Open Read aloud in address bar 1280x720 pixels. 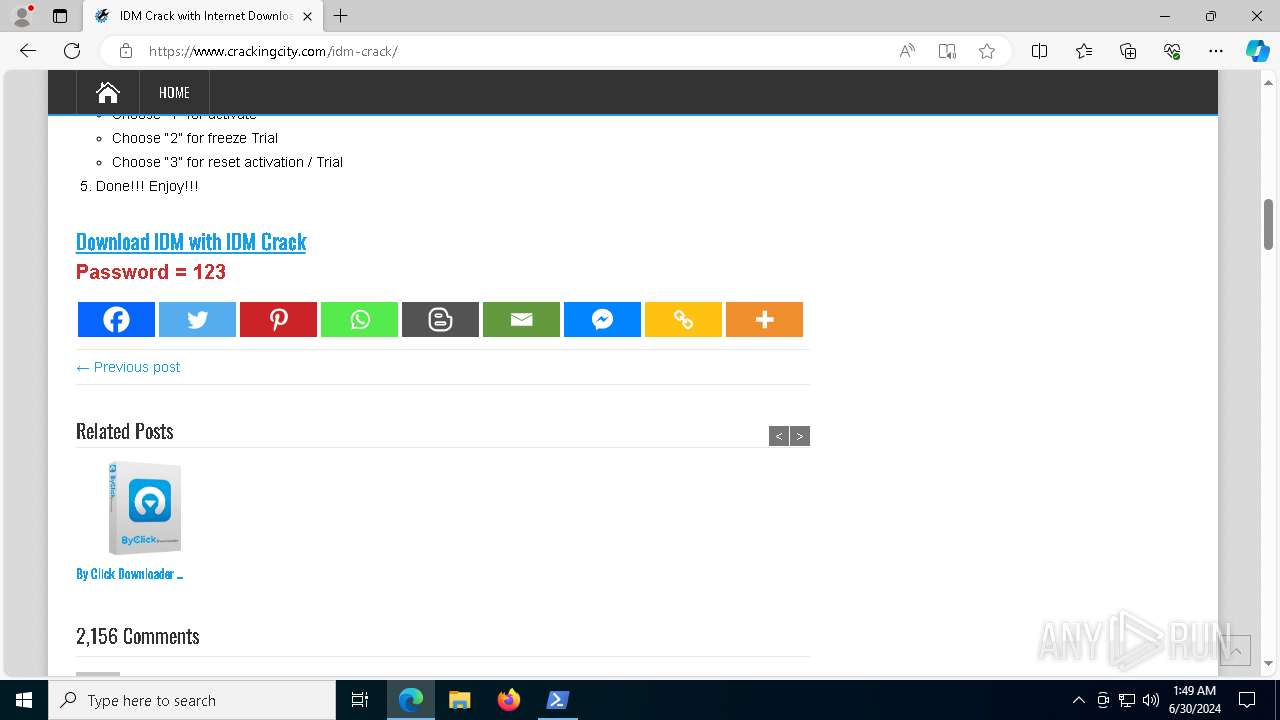[x=907, y=51]
